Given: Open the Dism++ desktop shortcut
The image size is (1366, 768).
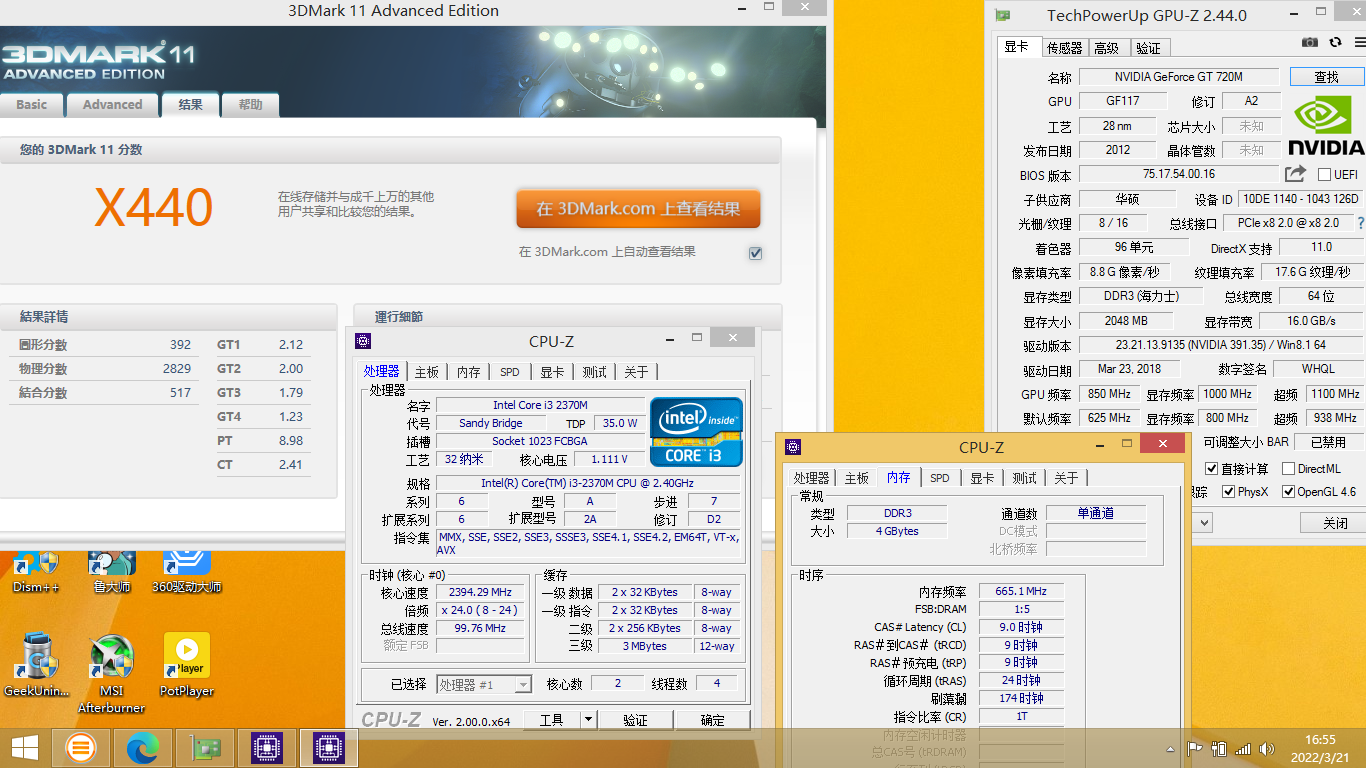Looking at the screenshot, I should pyautogui.click(x=36, y=571).
